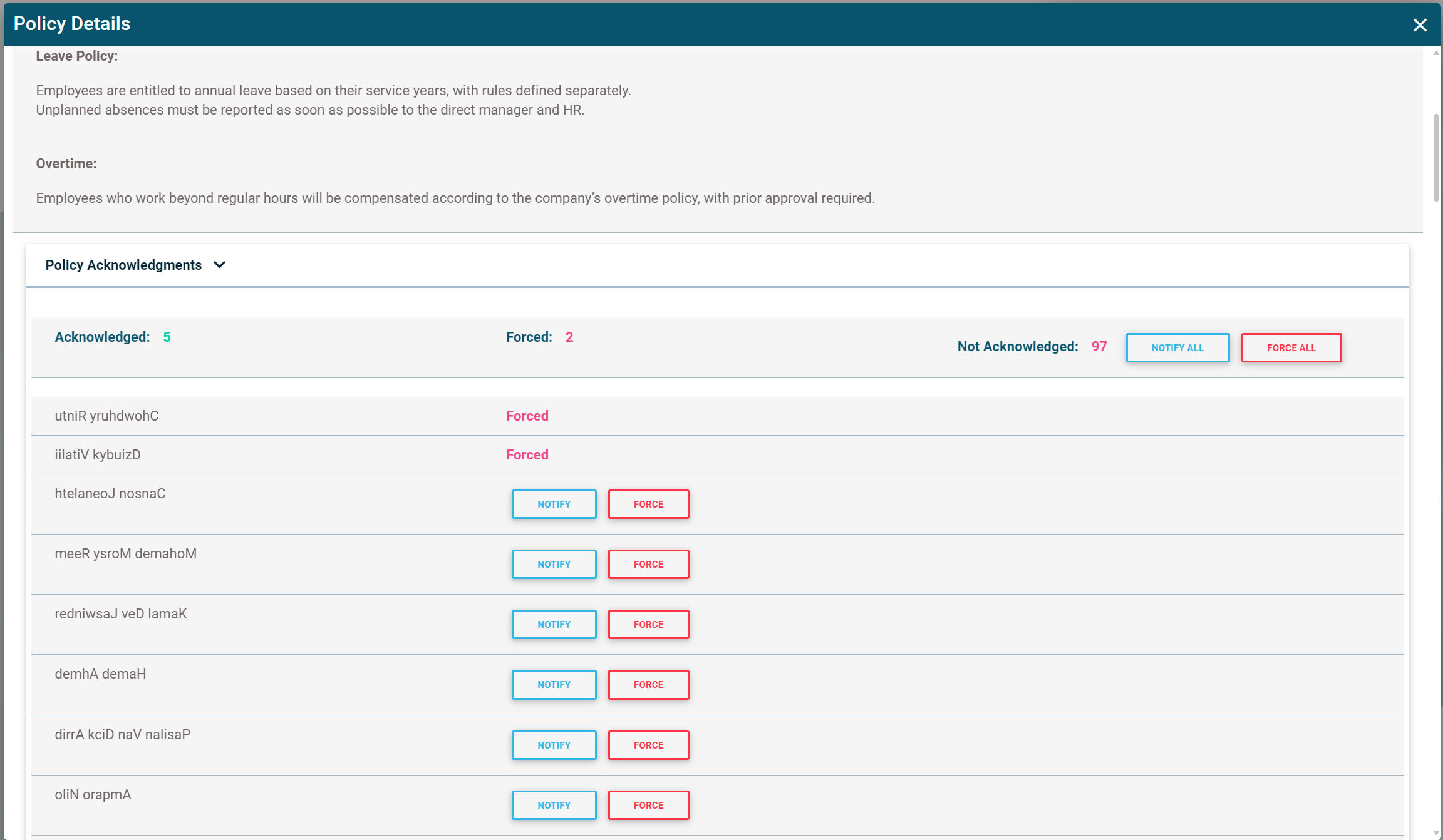This screenshot has height=840, width=1443.
Task: Notify dirrA kciD naV nalisaP
Action: [554, 745]
